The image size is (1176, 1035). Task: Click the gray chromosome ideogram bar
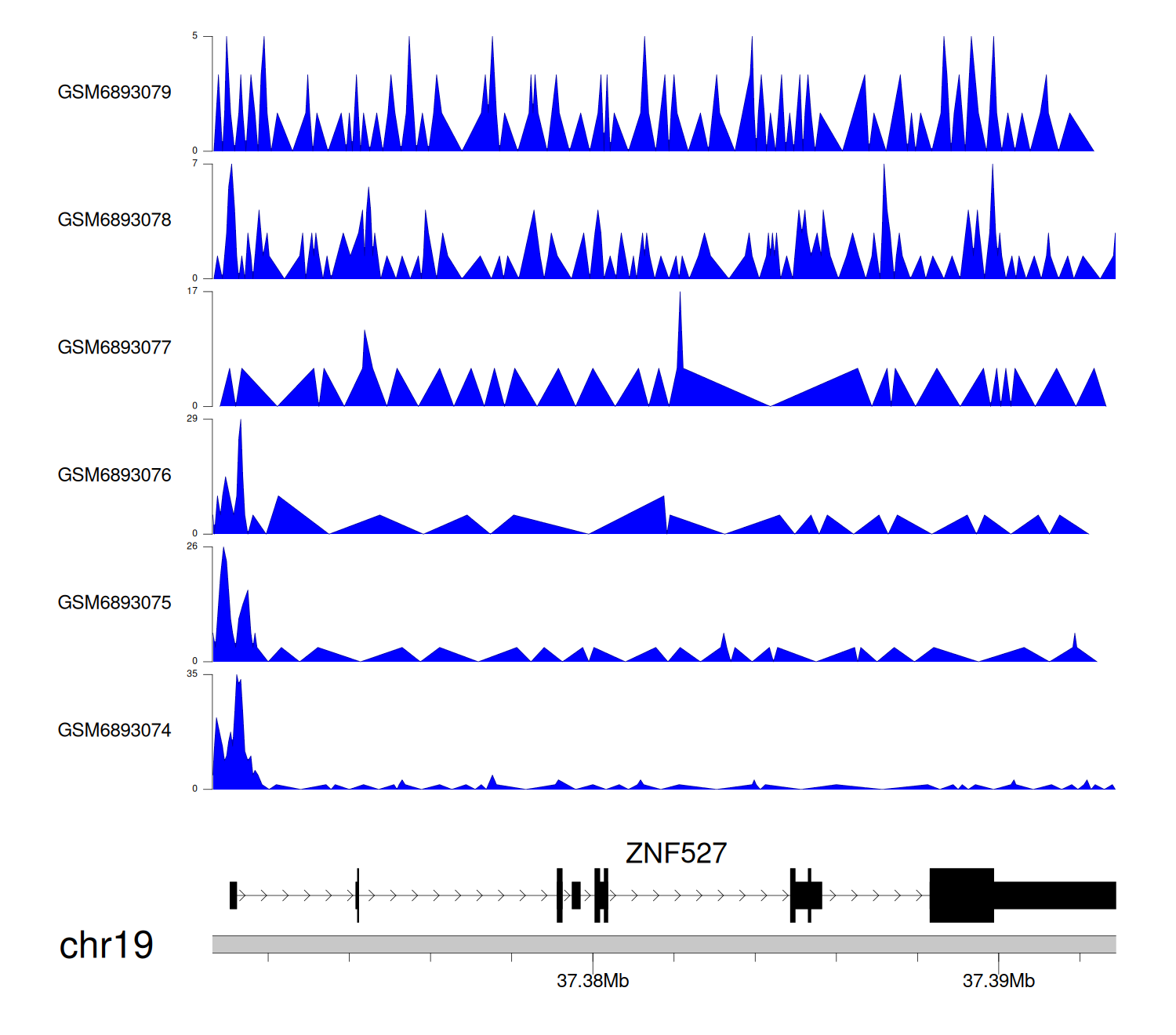(x=663, y=944)
